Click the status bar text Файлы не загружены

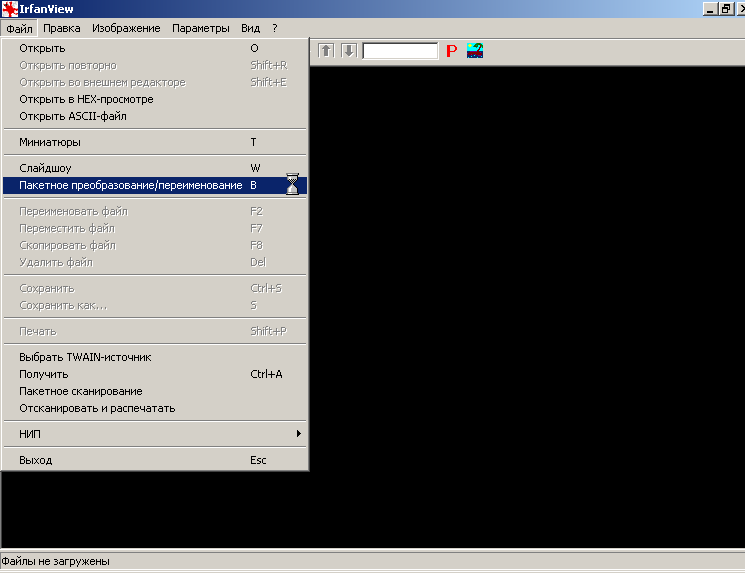56,562
